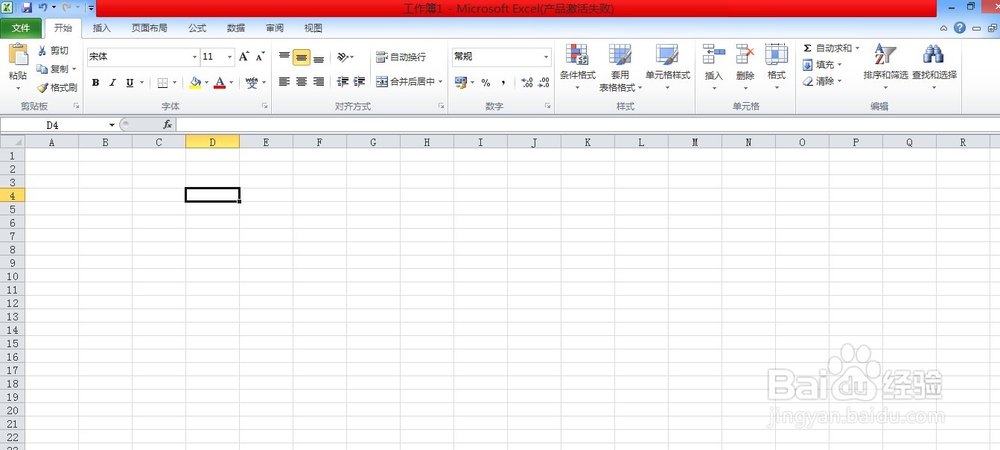The image size is (1000, 450).
Task: Click the Cut (剪切) scissors button
Action: tap(52, 51)
